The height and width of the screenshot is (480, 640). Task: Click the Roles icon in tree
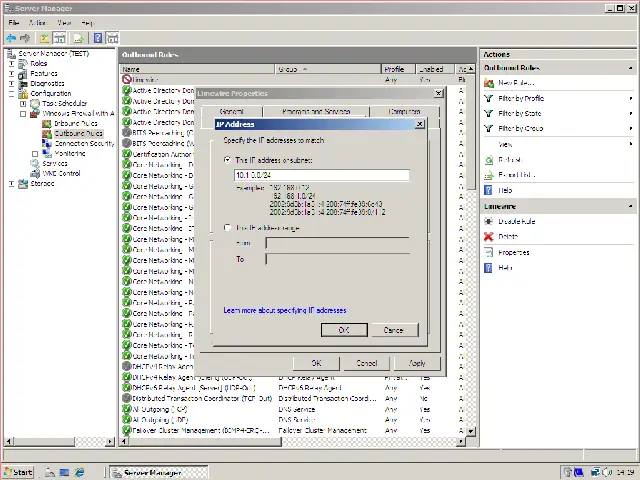click(x=23, y=63)
